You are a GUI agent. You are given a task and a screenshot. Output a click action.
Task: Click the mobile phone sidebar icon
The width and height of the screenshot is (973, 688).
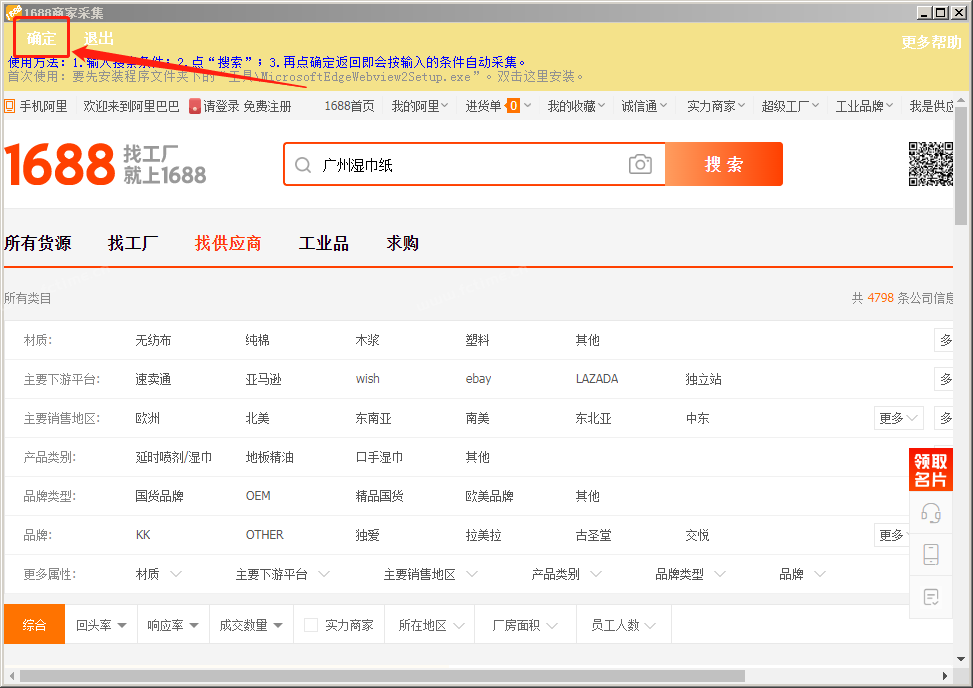[x=930, y=554]
